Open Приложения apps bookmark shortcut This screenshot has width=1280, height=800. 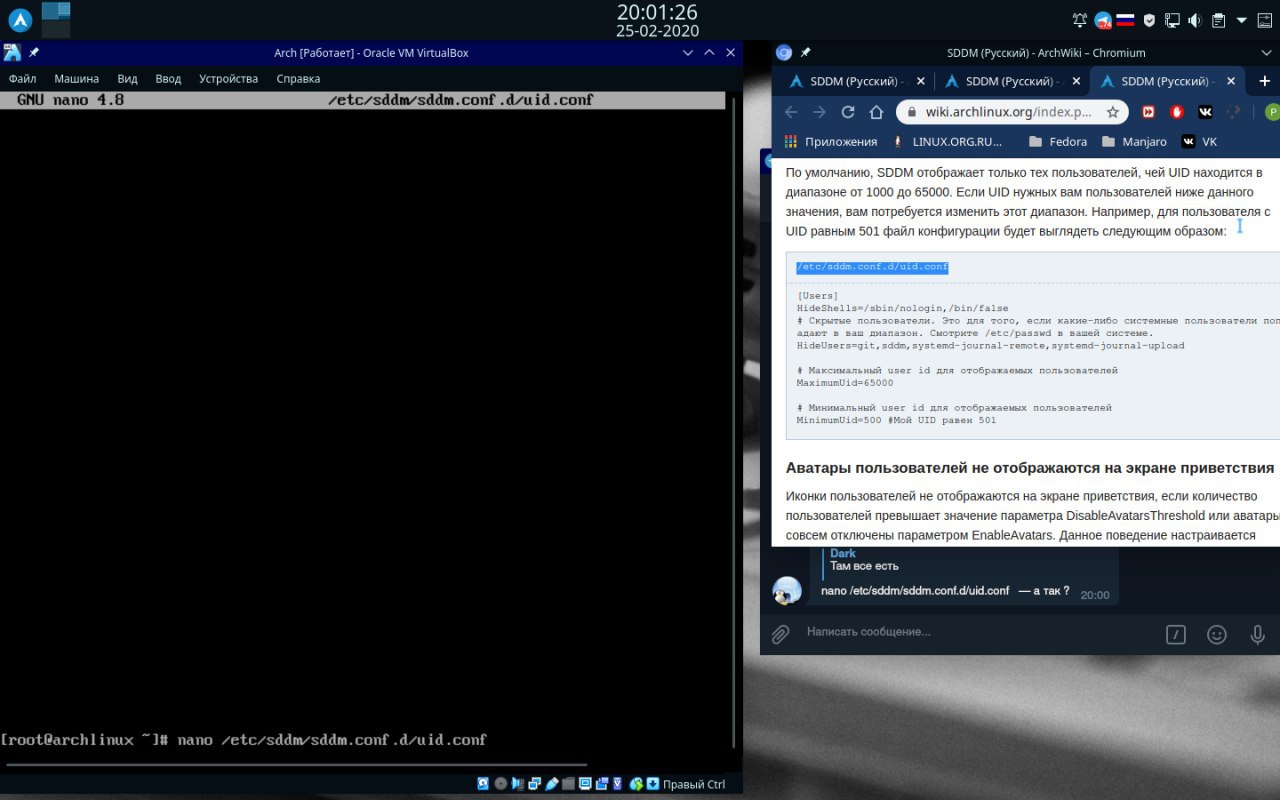[831, 141]
